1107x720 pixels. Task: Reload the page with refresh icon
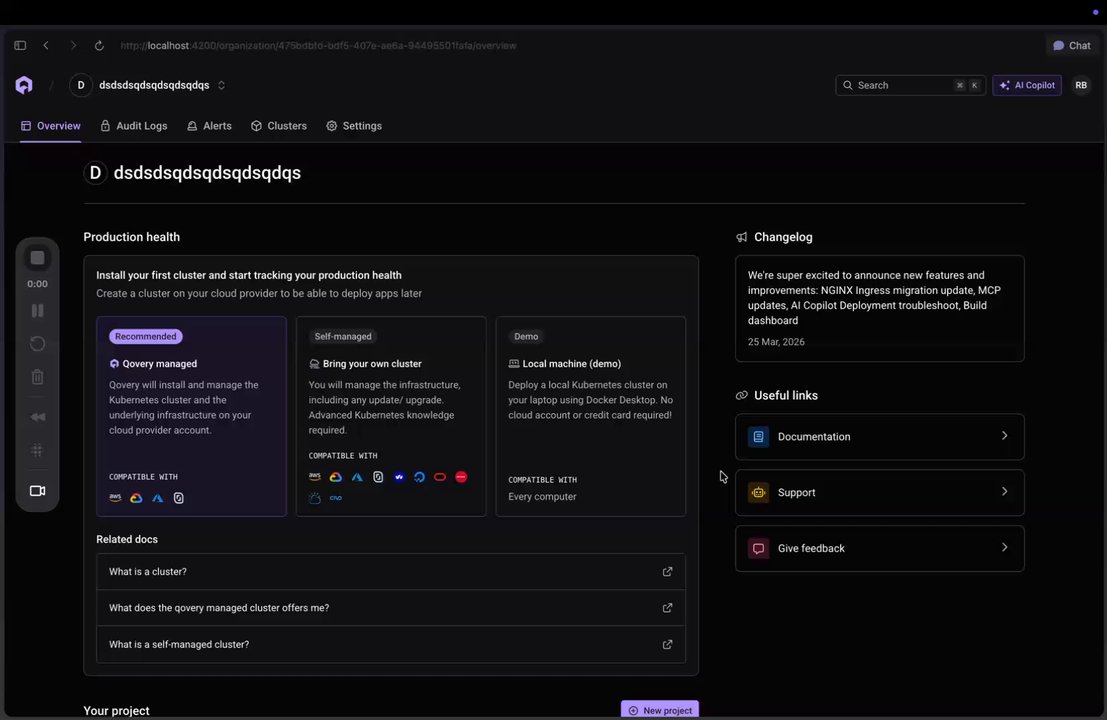pyautogui.click(x=99, y=45)
